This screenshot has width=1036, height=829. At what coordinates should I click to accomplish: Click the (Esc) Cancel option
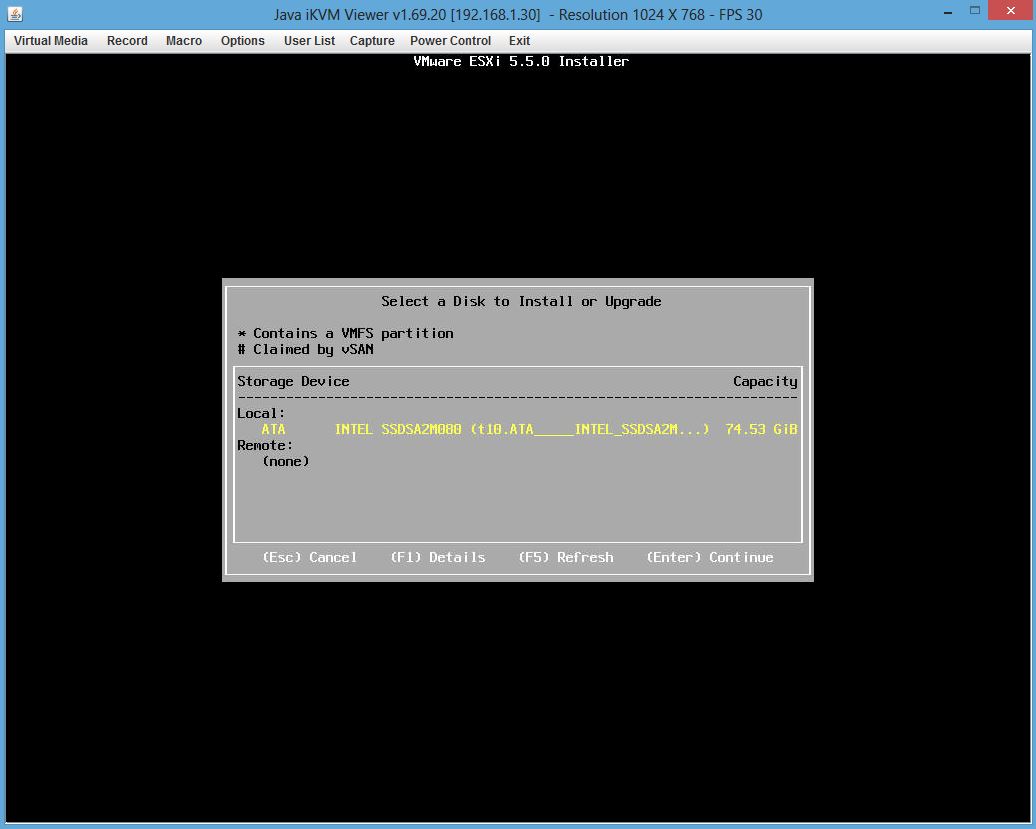pyautogui.click(x=310, y=558)
